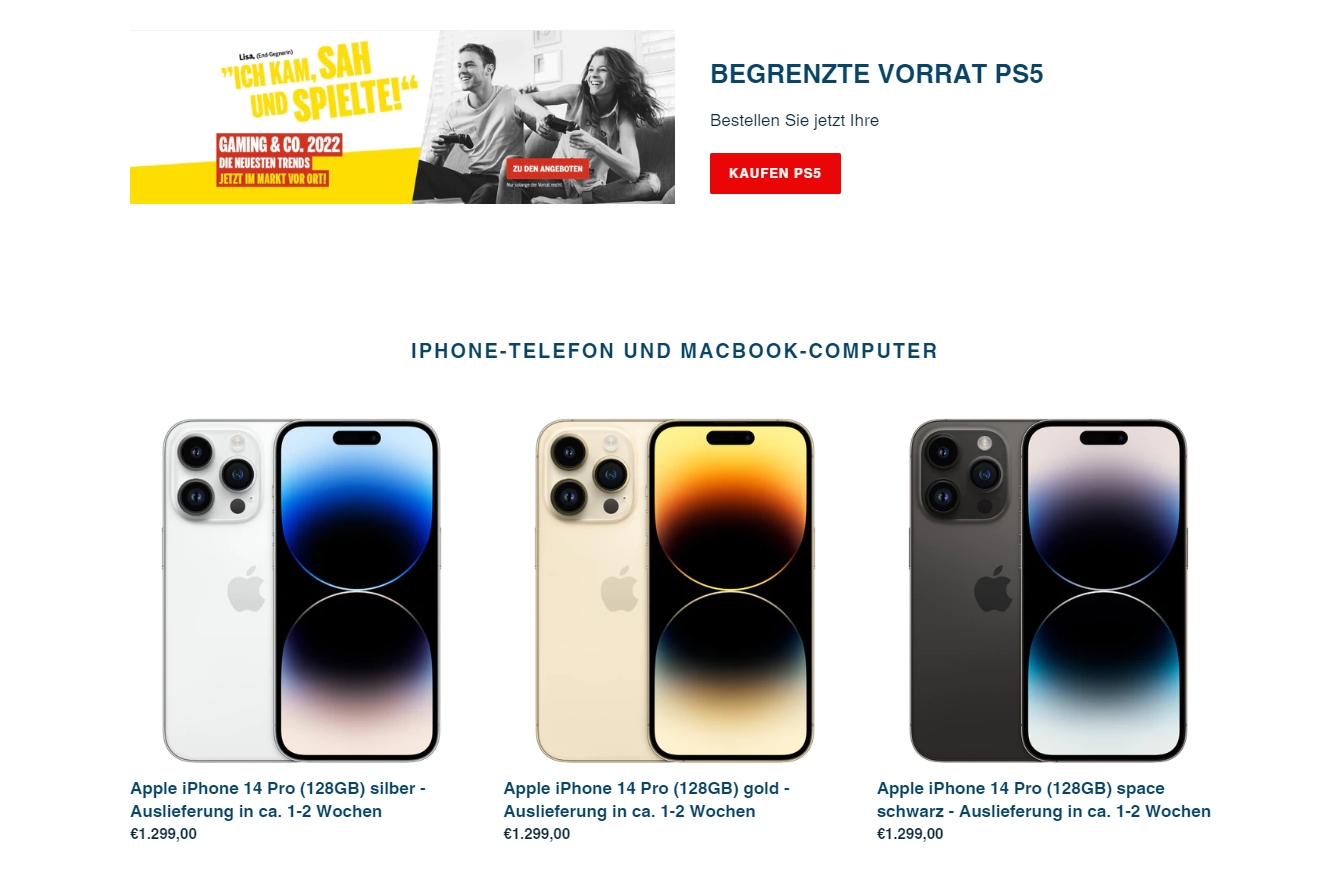The width and height of the screenshot is (1342, 873).
Task: Open the gold iPhone 14 Pro product image
Action: click(674, 590)
